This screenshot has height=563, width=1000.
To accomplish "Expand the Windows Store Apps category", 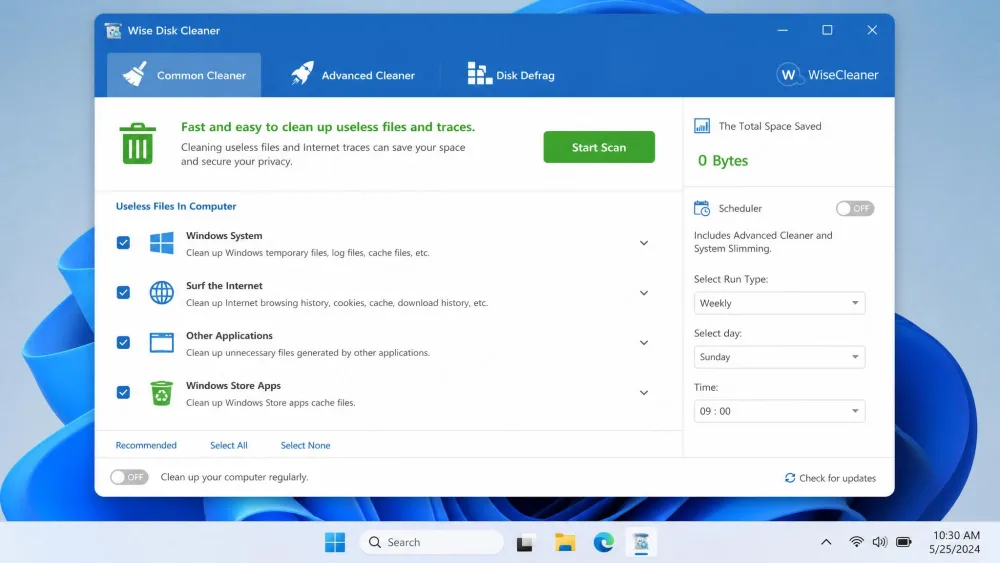I will tap(643, 393).
